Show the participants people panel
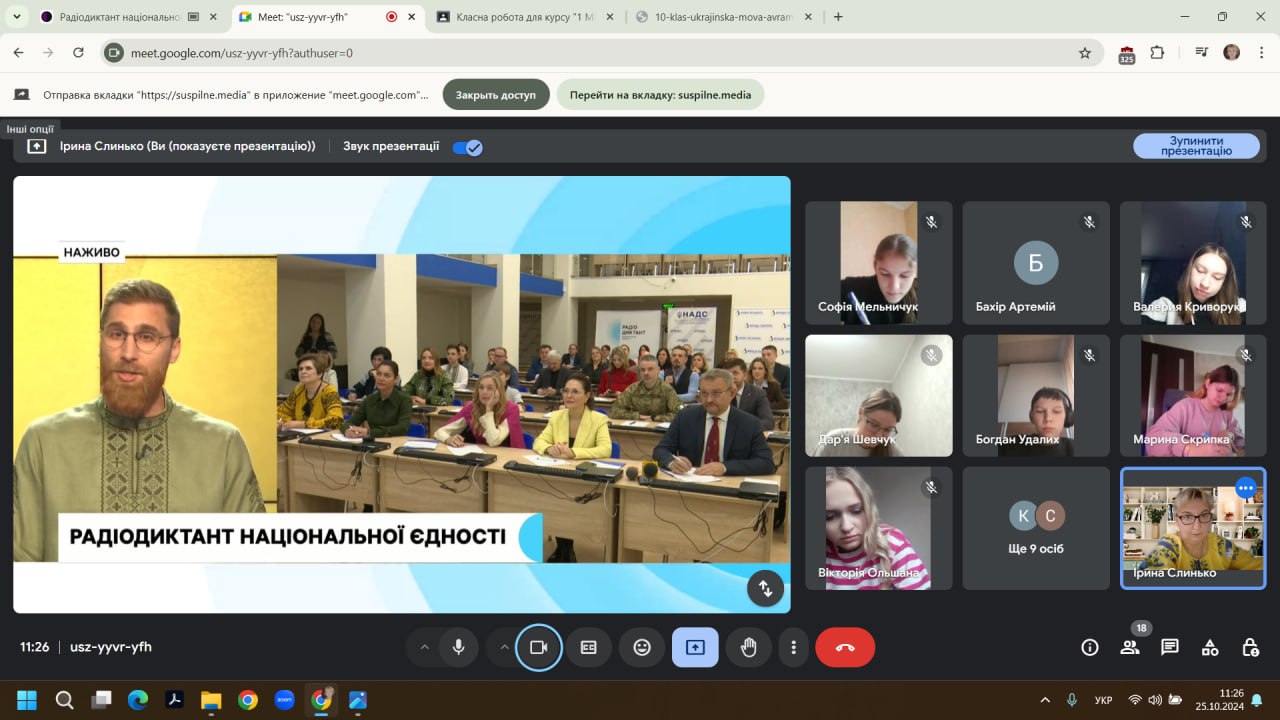Viewport: 1280px width, 720px height. tap(1130, 647)
